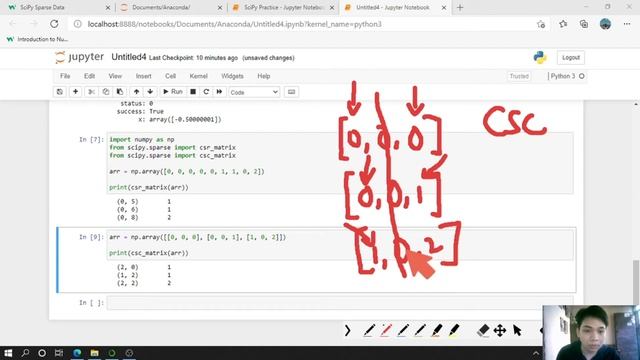The image size is (640, 360).
Task: Expand the annotation toolbar chevron
Action: (347, 330)
